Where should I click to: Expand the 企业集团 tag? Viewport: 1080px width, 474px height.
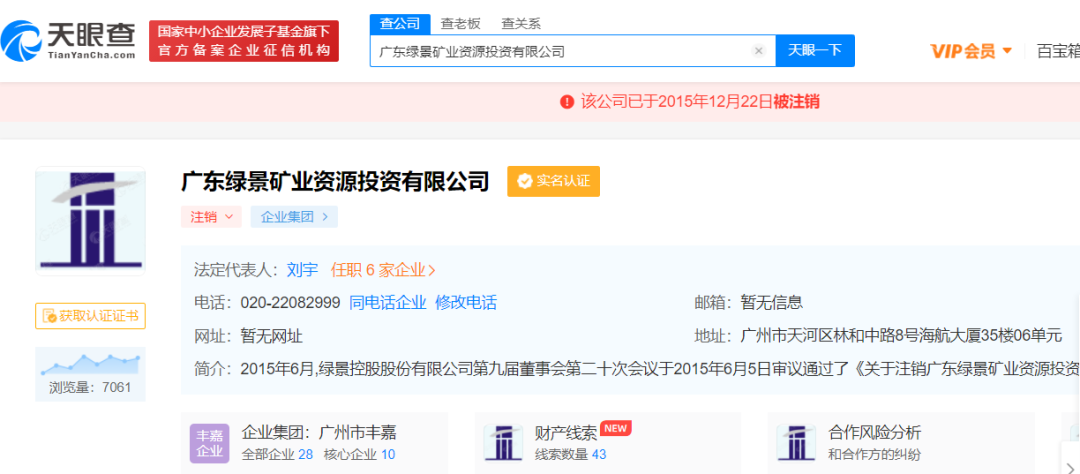[294, 217]
